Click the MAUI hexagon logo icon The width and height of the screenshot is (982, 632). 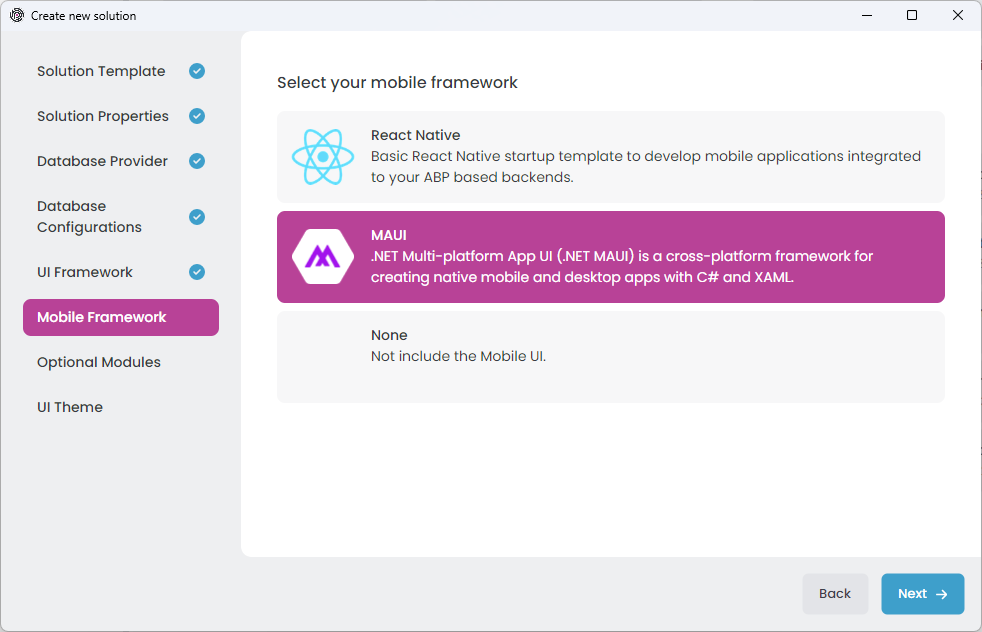[323, 257]
